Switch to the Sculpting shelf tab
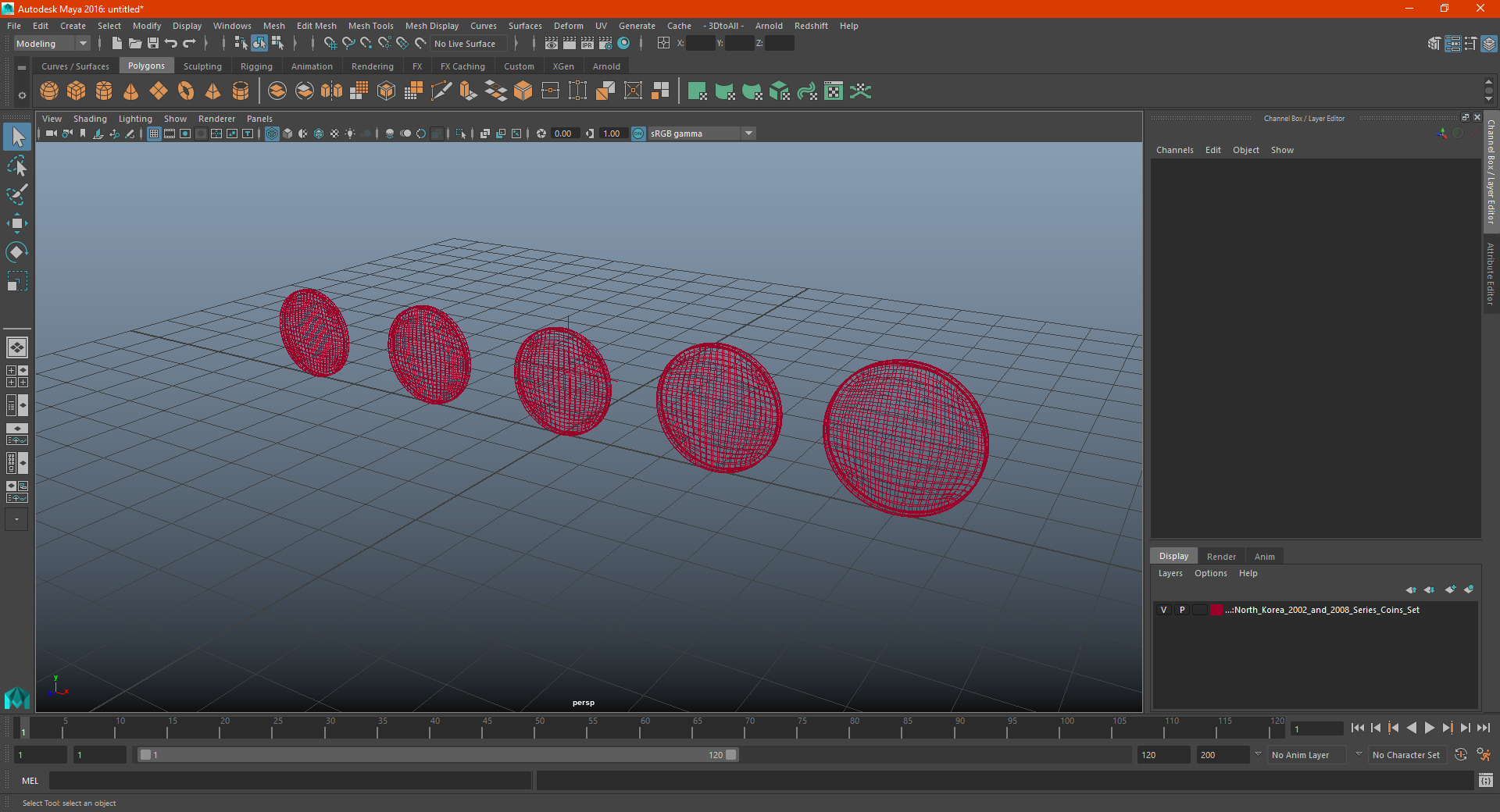This screenshot has height=812, width=1500. click(202, 66)
